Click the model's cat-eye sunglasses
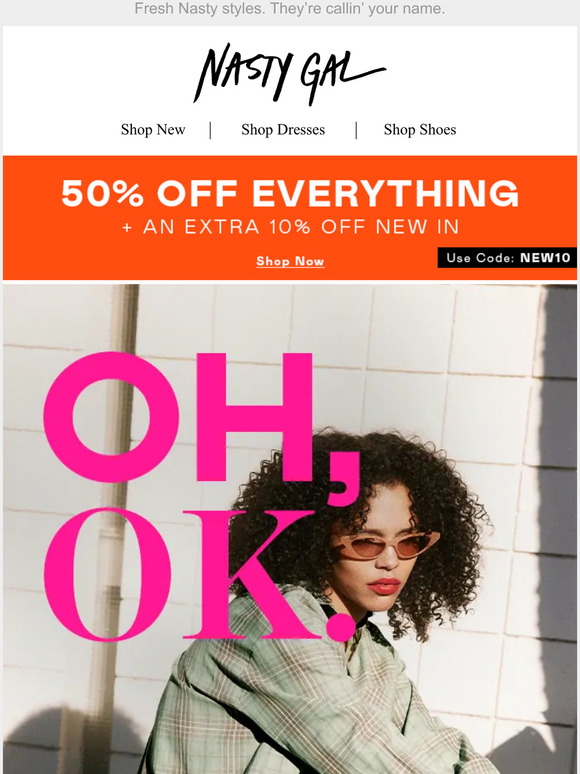 pos(389,544)
